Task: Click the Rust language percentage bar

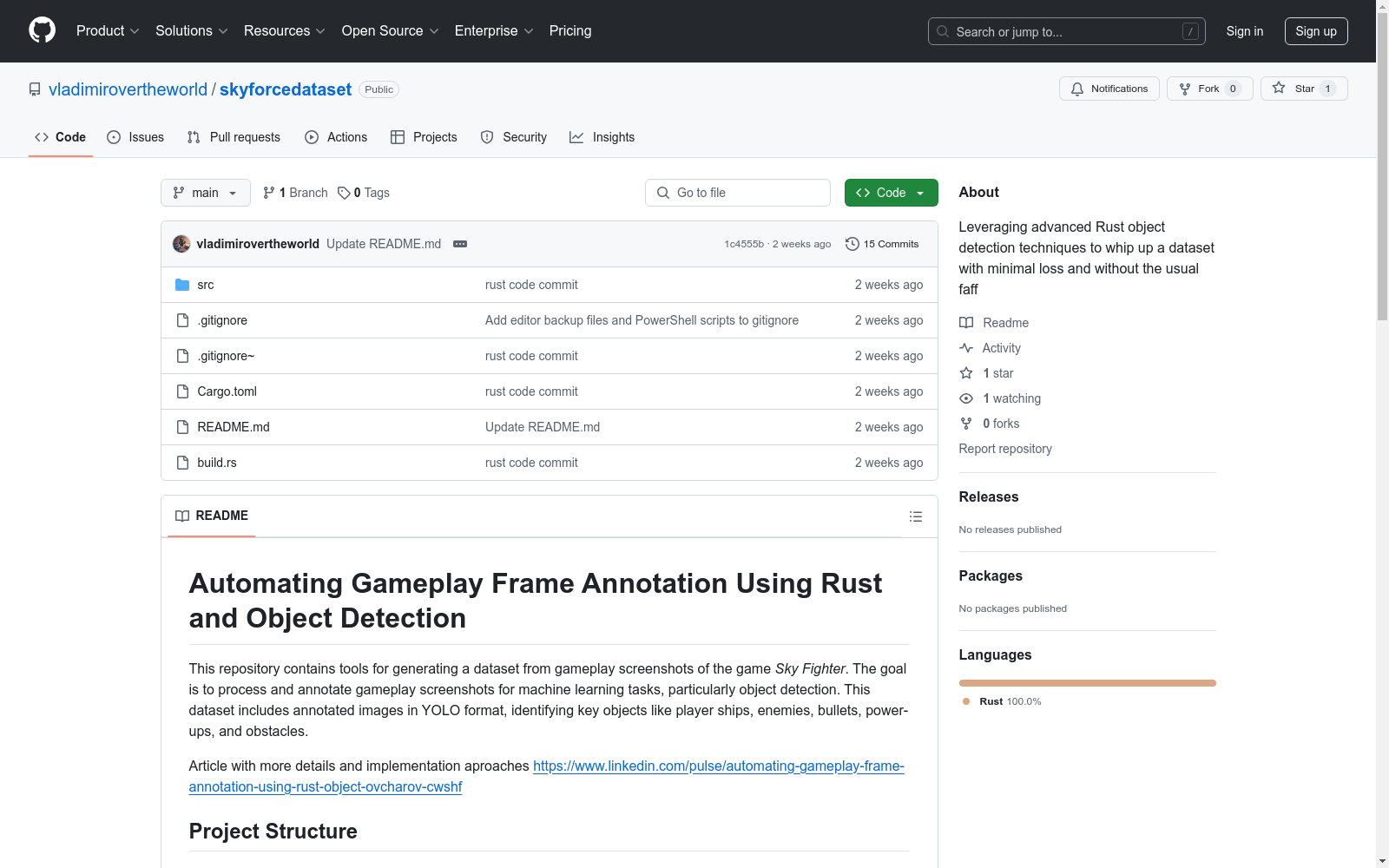Action: [1088, 683]
